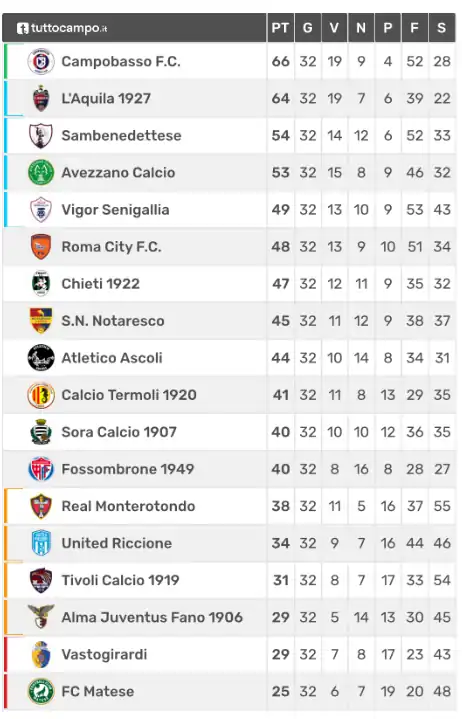Click the F goals-for column header
Screen dimensions: 462x719
414,28
